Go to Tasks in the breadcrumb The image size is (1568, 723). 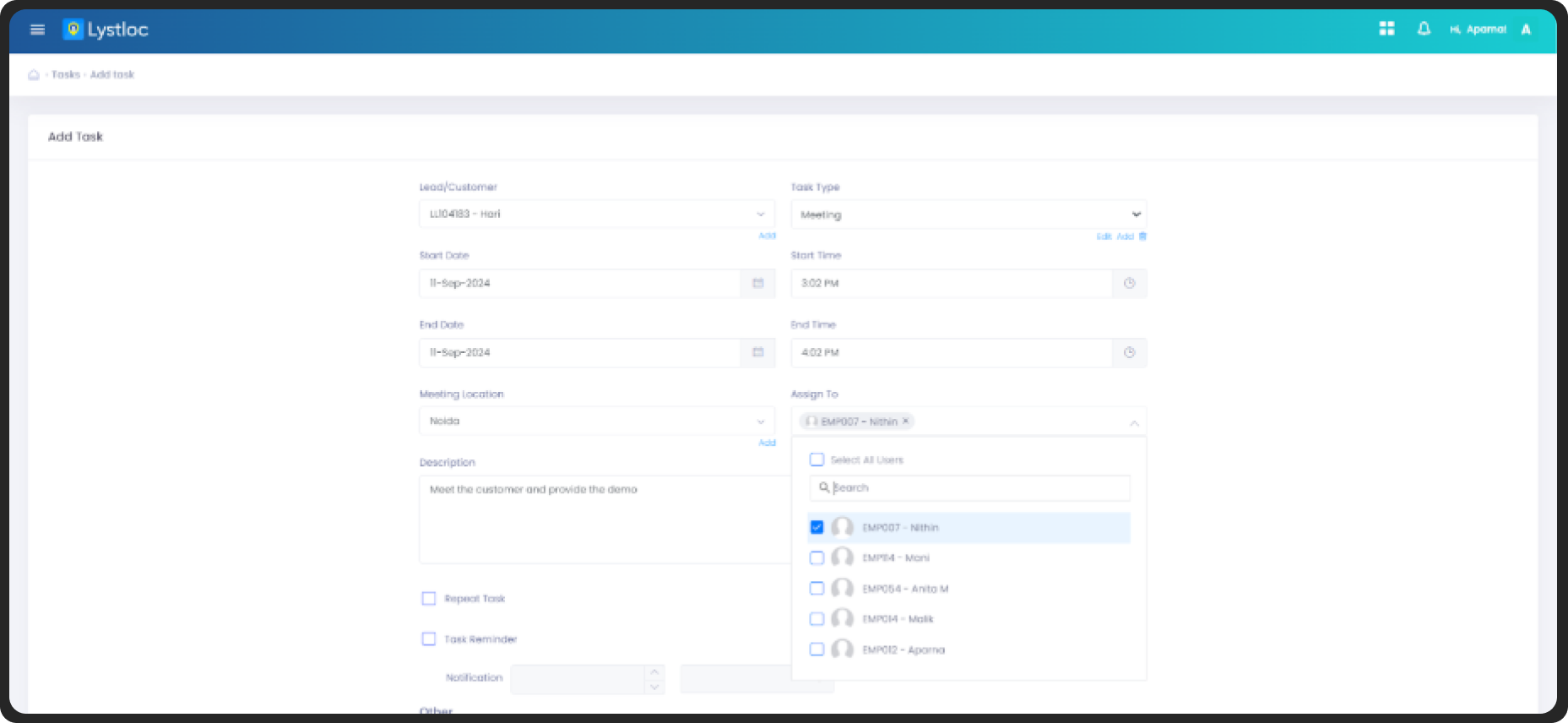(x=66, y=75)
